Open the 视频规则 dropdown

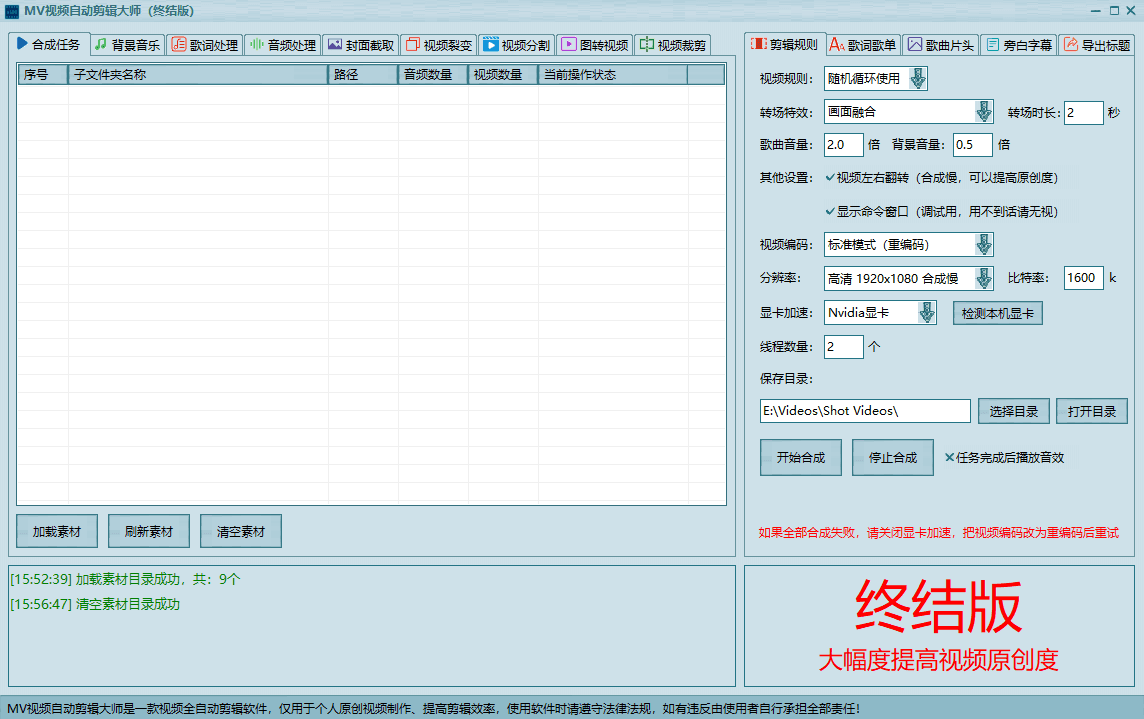point(917,79)
